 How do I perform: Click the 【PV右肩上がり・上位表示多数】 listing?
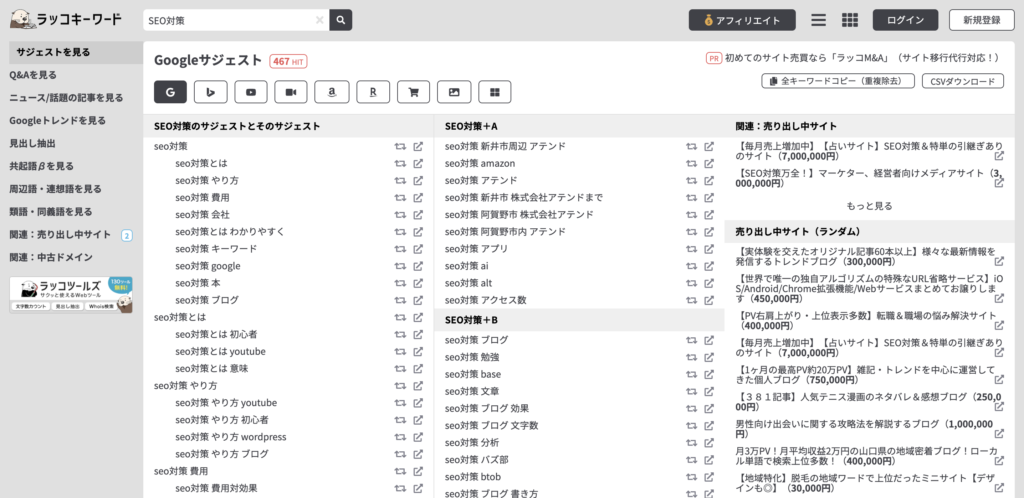pos(866,320)
